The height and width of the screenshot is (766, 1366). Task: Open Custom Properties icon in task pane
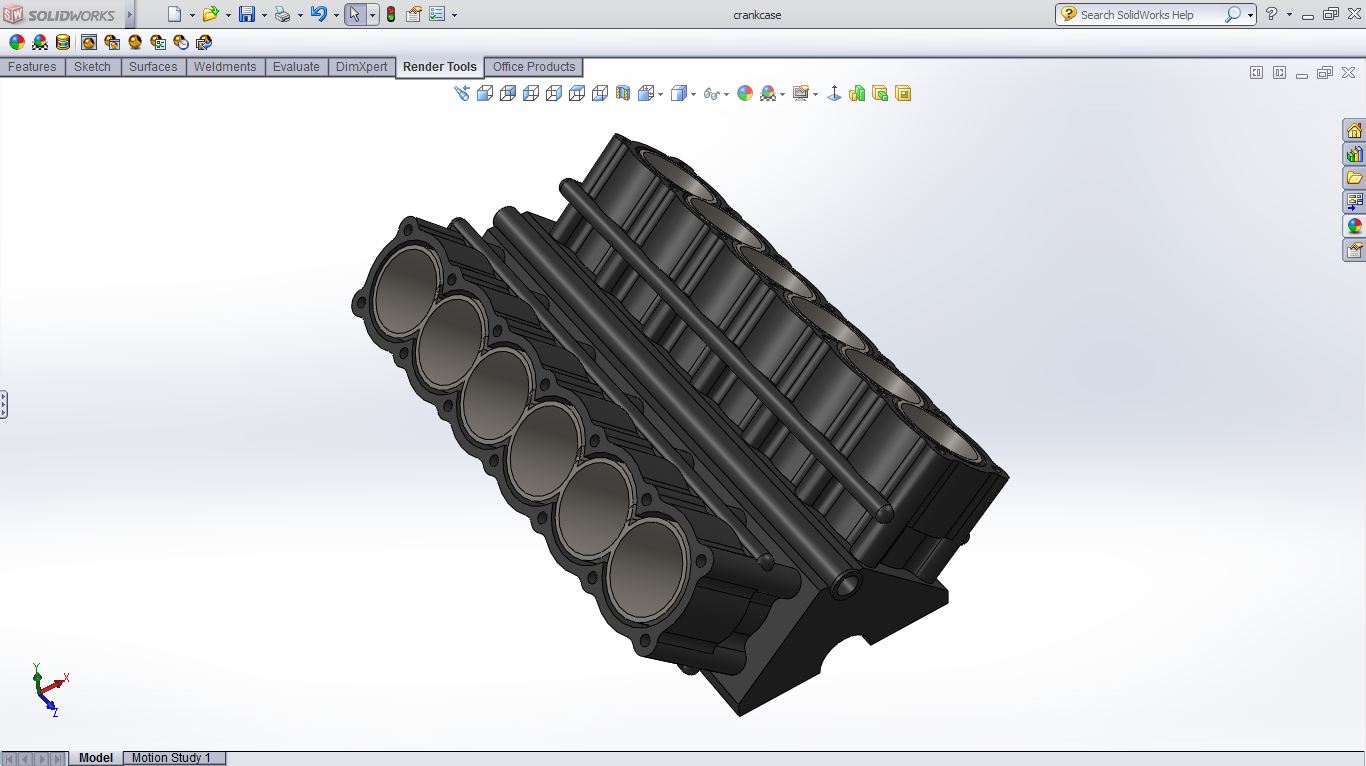[1354, 250]
